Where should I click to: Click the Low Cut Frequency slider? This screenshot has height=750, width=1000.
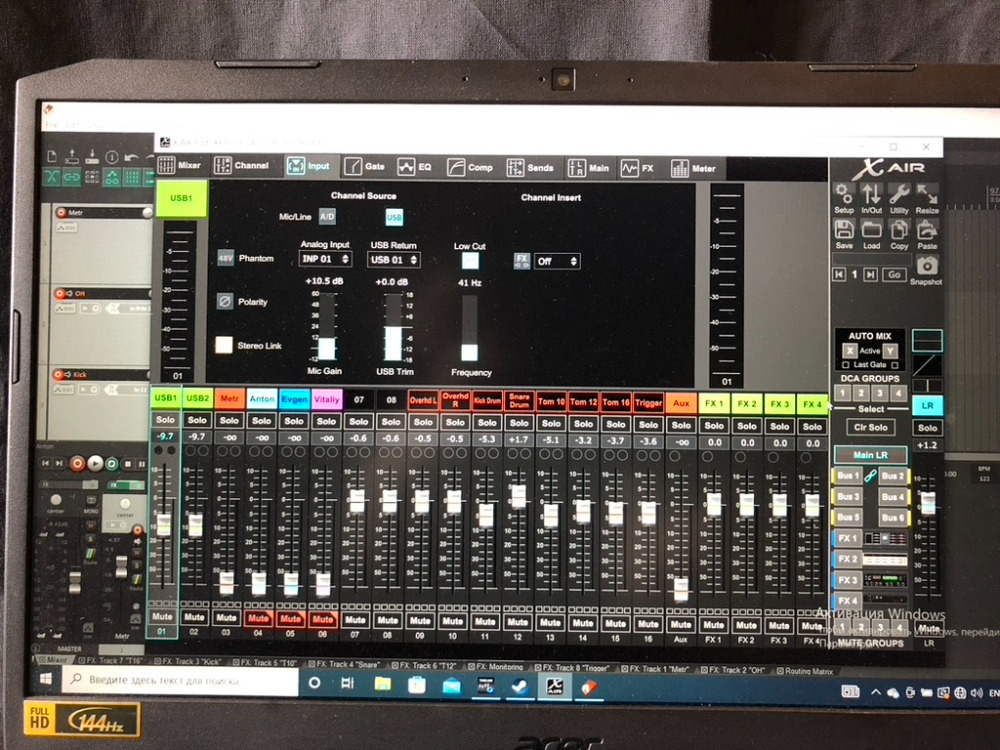pos(469,328)
